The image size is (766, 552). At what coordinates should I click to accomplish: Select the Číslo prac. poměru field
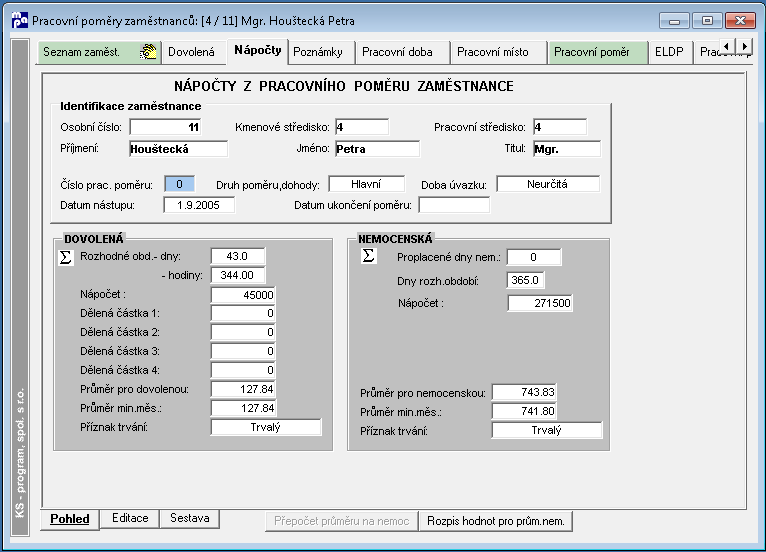pyautogui.click(x=179, y=184)
